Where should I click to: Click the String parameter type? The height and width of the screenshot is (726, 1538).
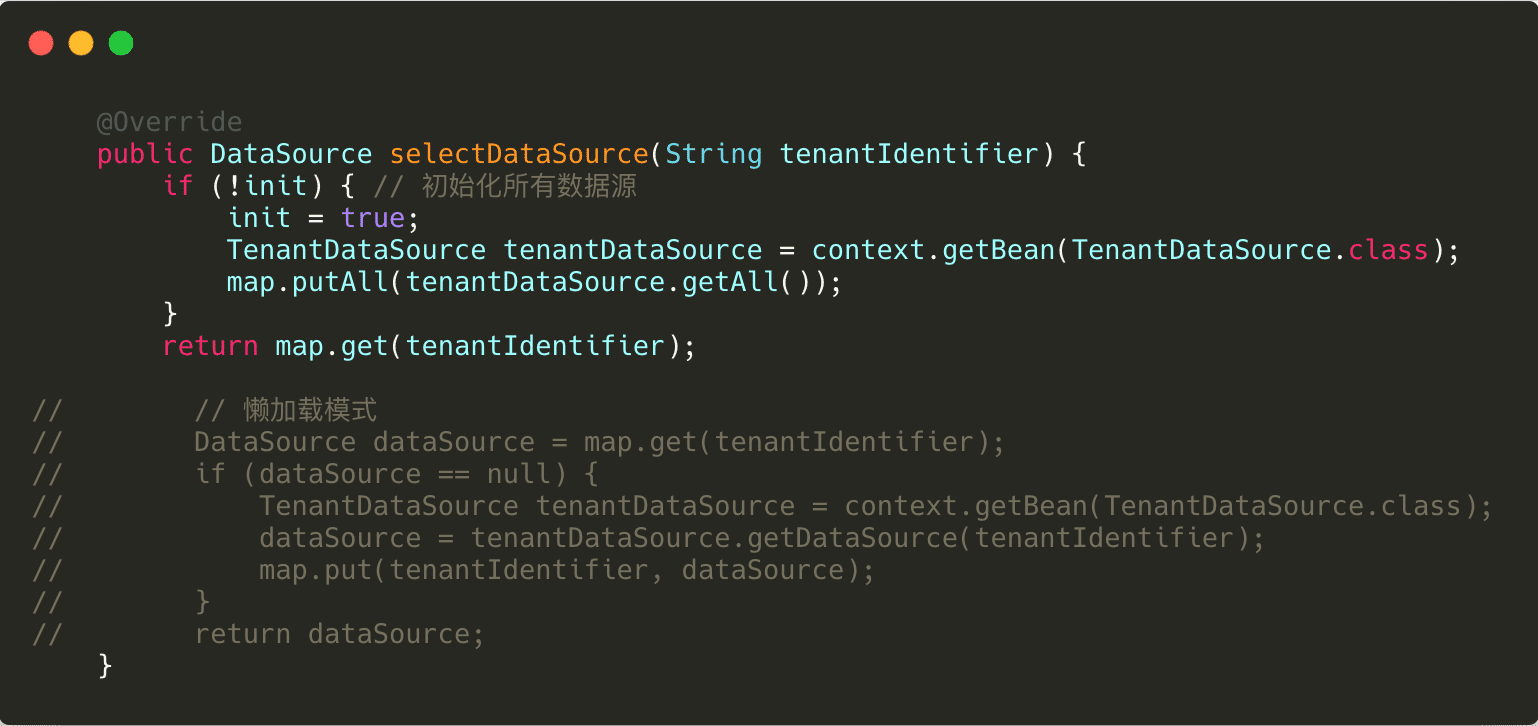[713, 155]
